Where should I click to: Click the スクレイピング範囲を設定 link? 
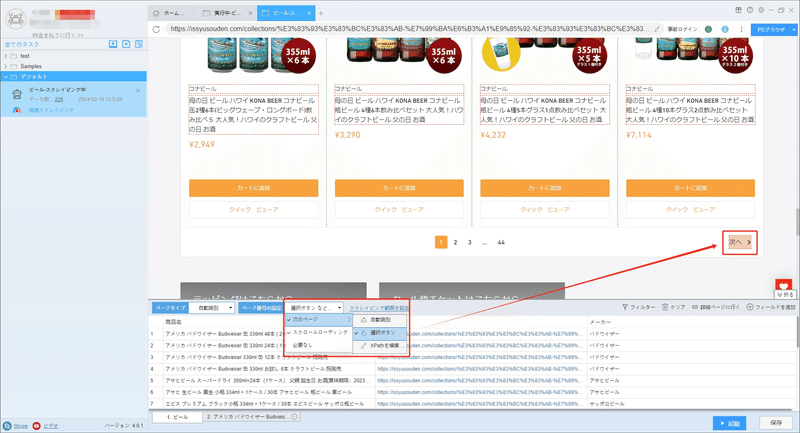click(x=379, y=308)
